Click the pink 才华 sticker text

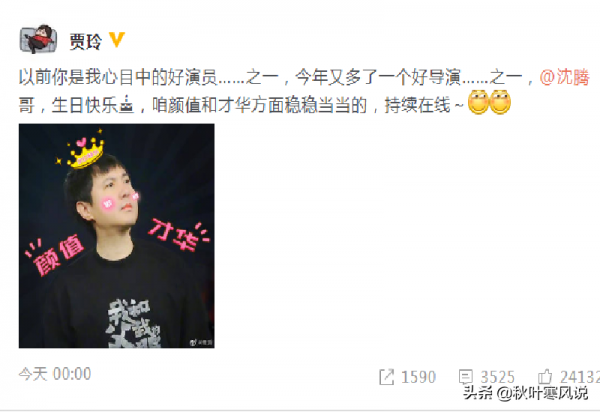point(176,234)
